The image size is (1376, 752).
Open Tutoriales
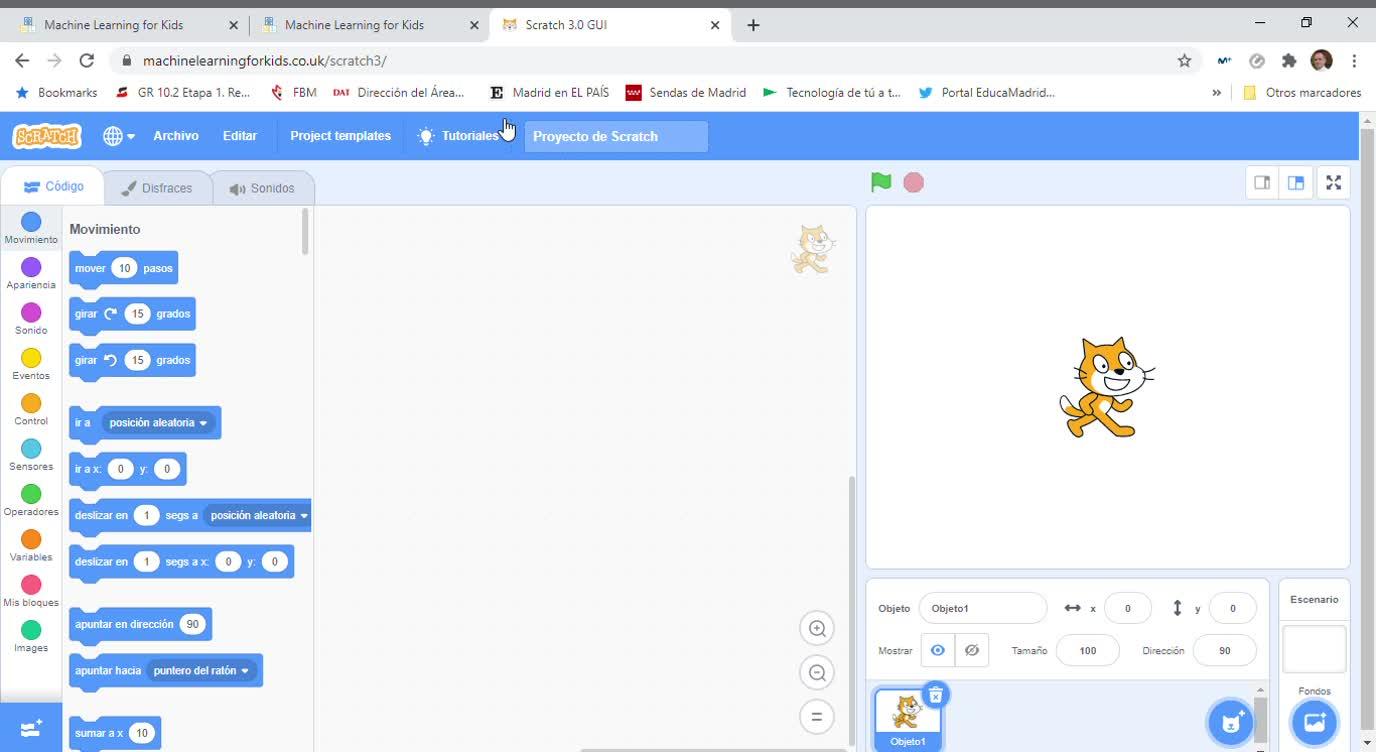tap(459, 136)
